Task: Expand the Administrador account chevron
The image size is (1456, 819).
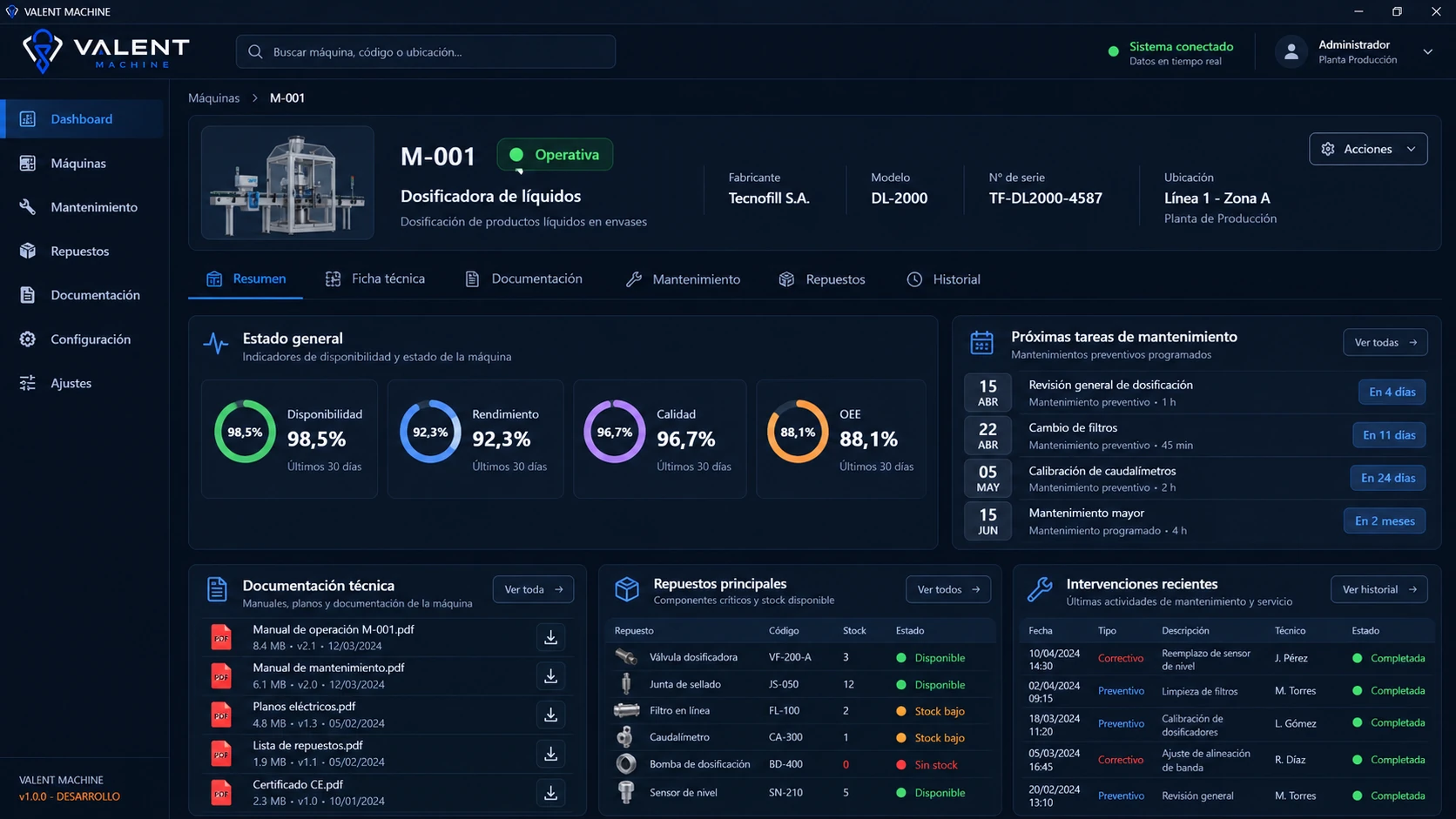Action: click(1428, 51)
